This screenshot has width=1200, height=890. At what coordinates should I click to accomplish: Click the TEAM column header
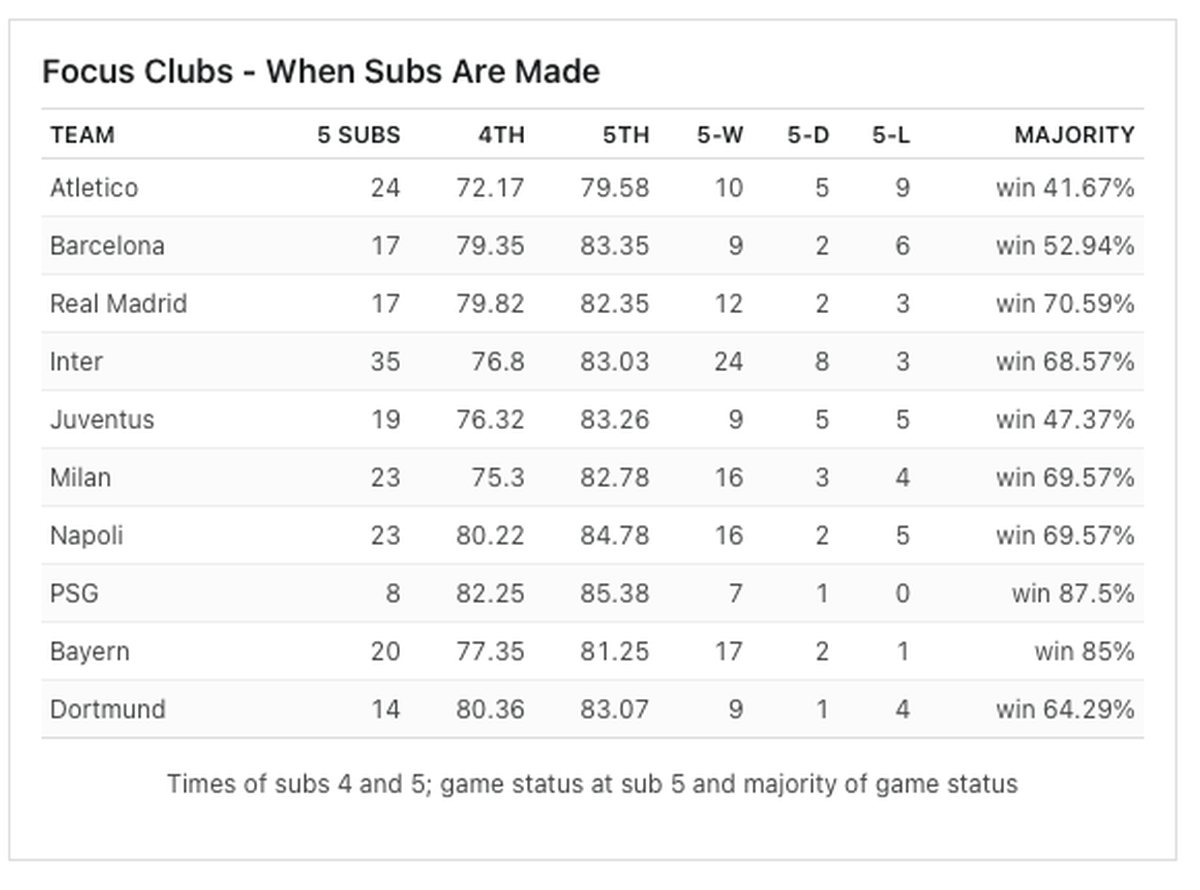click(82, 135)
